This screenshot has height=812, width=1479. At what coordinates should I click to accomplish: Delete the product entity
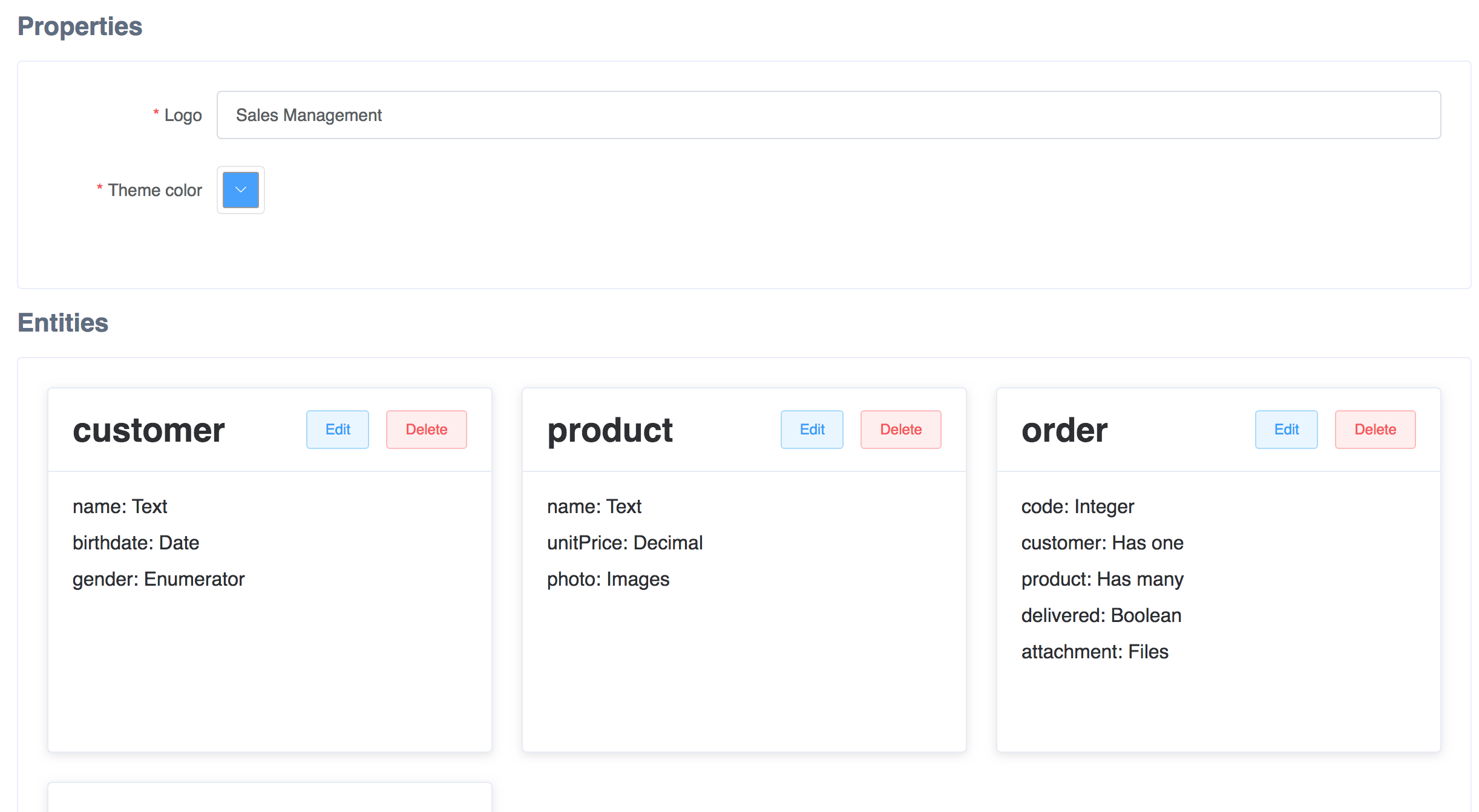[900, 429]
